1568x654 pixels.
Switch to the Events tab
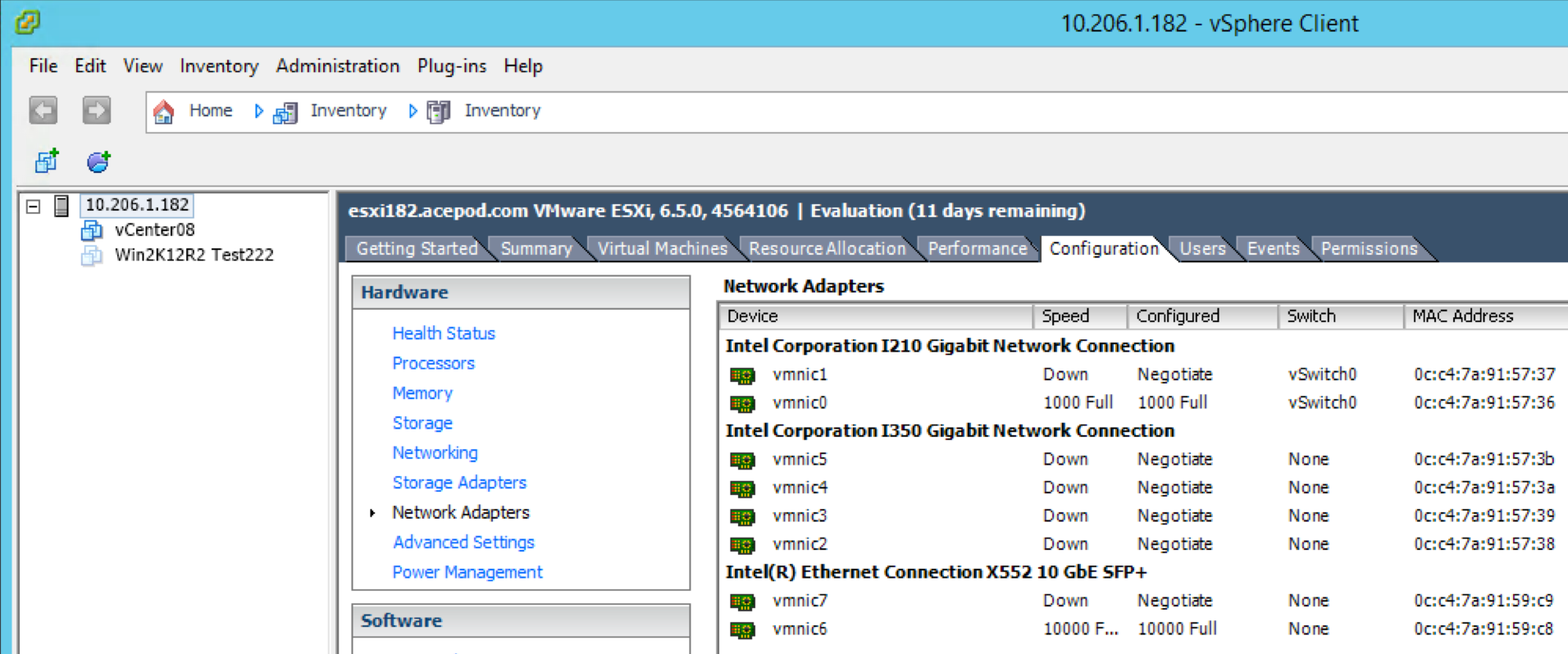point(1273,248)
